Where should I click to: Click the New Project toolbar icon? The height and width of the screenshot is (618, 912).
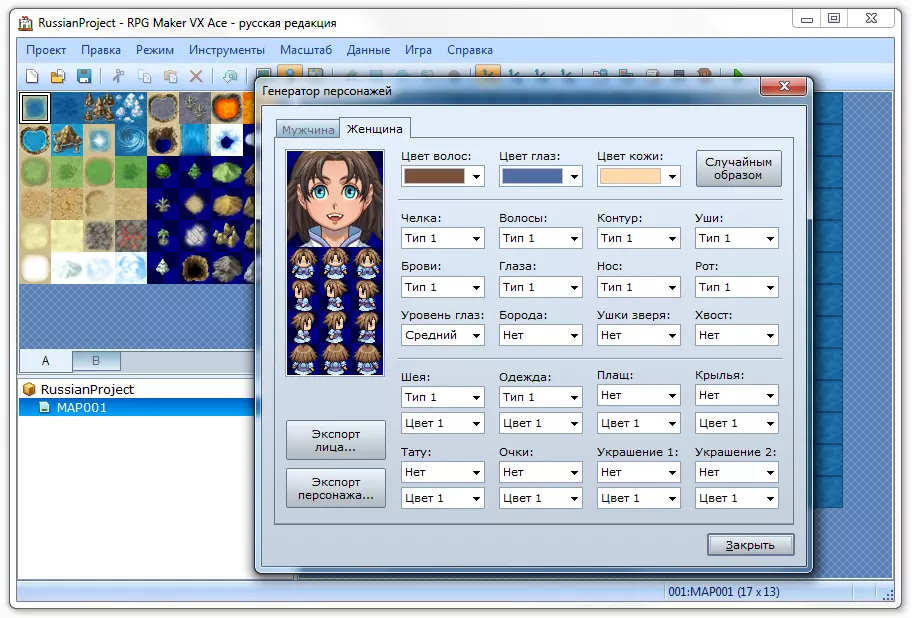(x=33, y=76)
